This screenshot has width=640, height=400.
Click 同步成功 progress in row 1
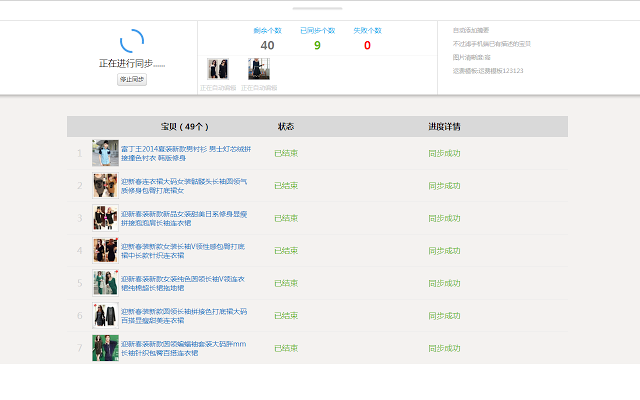[x=444, y=153]
